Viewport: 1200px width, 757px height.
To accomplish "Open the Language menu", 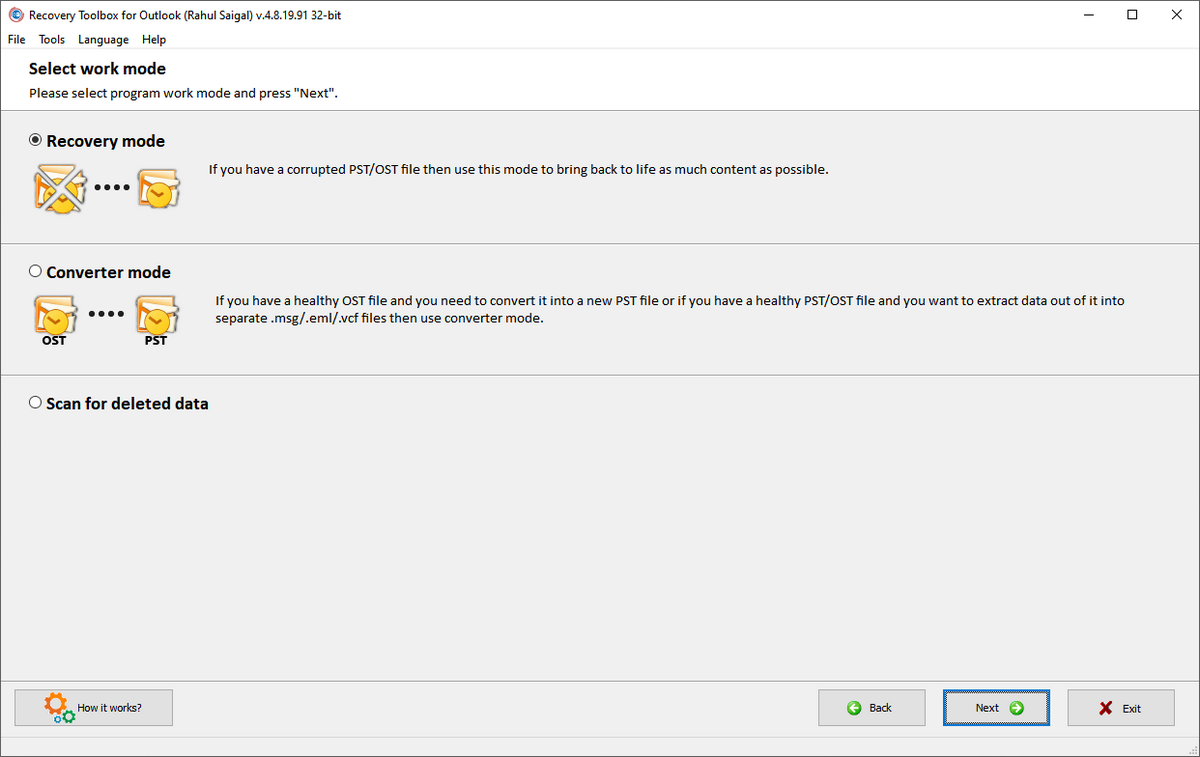I will pos(103,39).
